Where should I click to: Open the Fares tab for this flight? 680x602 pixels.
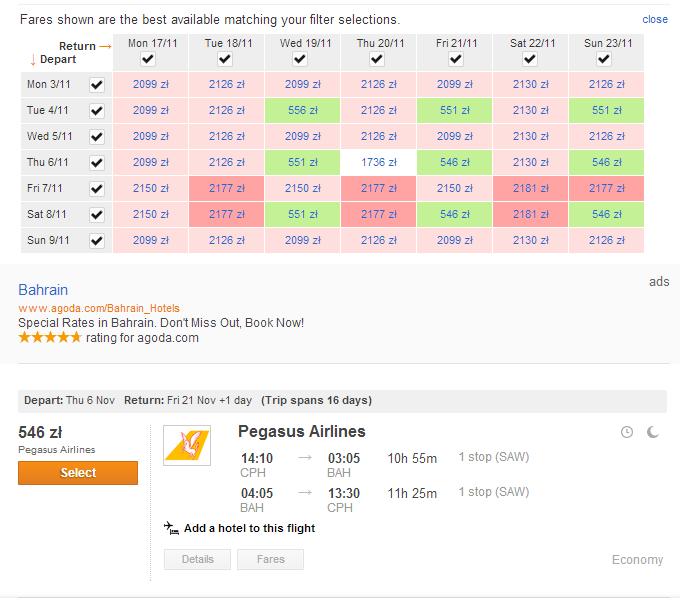tap(270, 559)
